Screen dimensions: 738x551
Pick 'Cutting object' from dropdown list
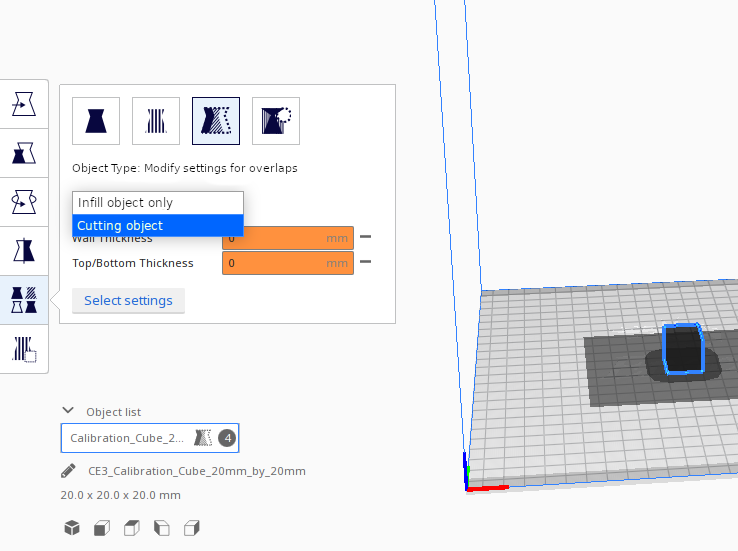point(158,225)
